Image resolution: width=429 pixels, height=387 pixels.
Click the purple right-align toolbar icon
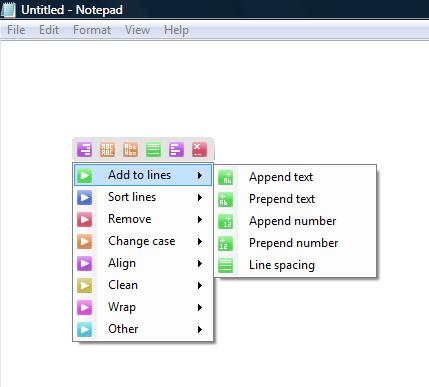coord(84,149)
